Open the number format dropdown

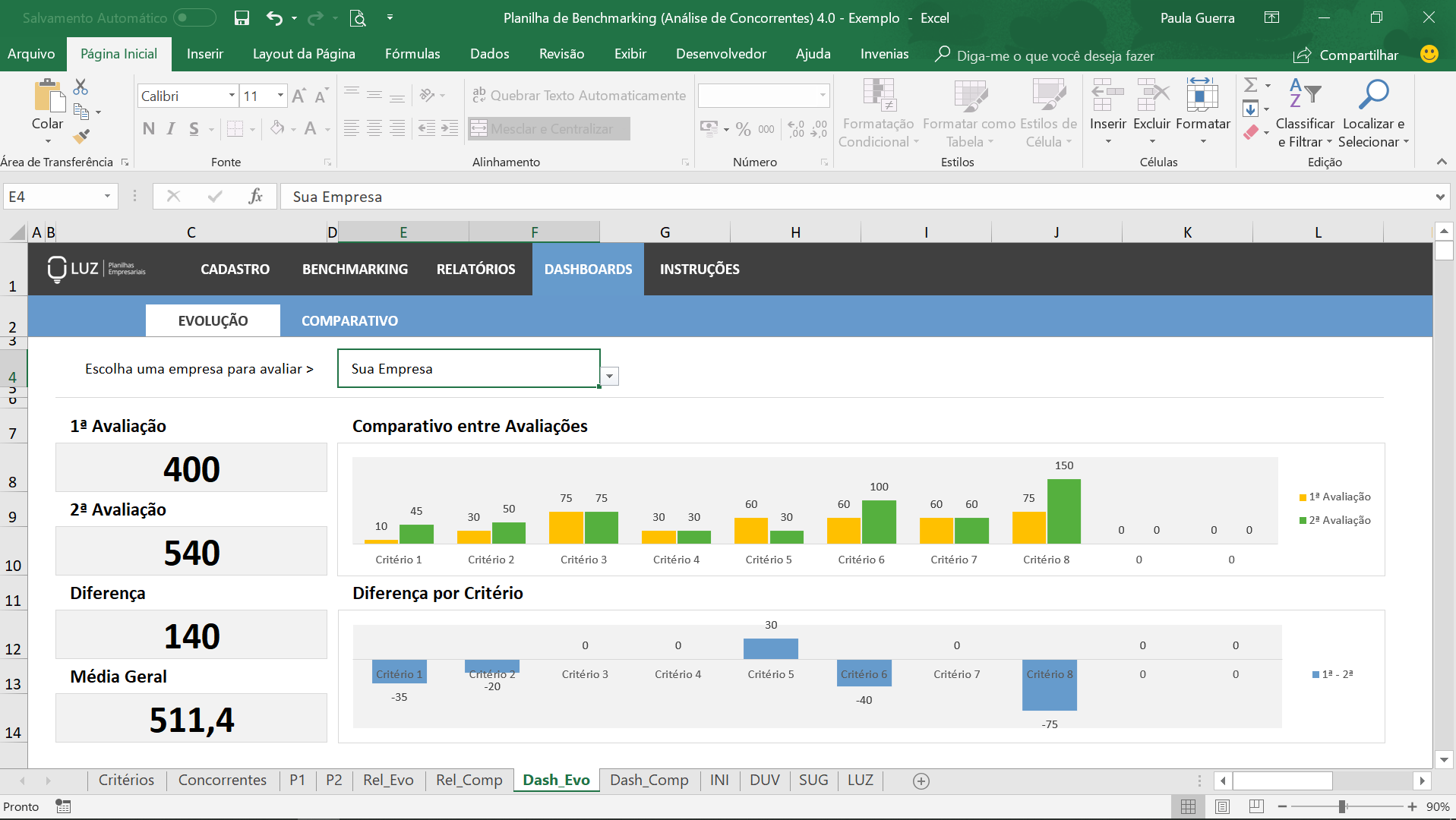(823, 96)
